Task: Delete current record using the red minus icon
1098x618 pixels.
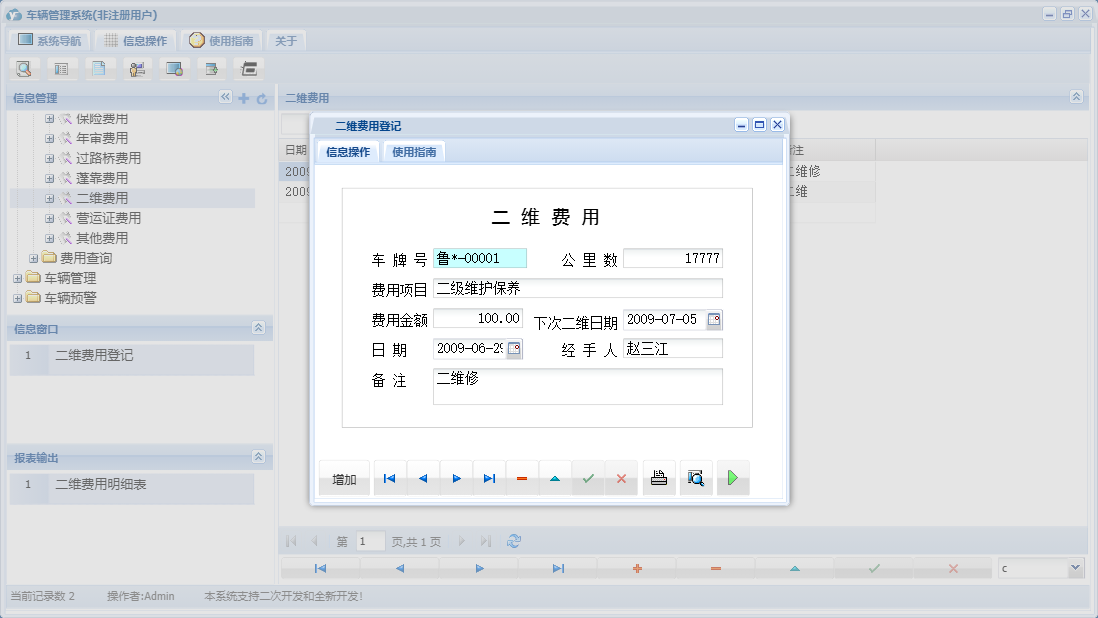Action: click(521, 478)
